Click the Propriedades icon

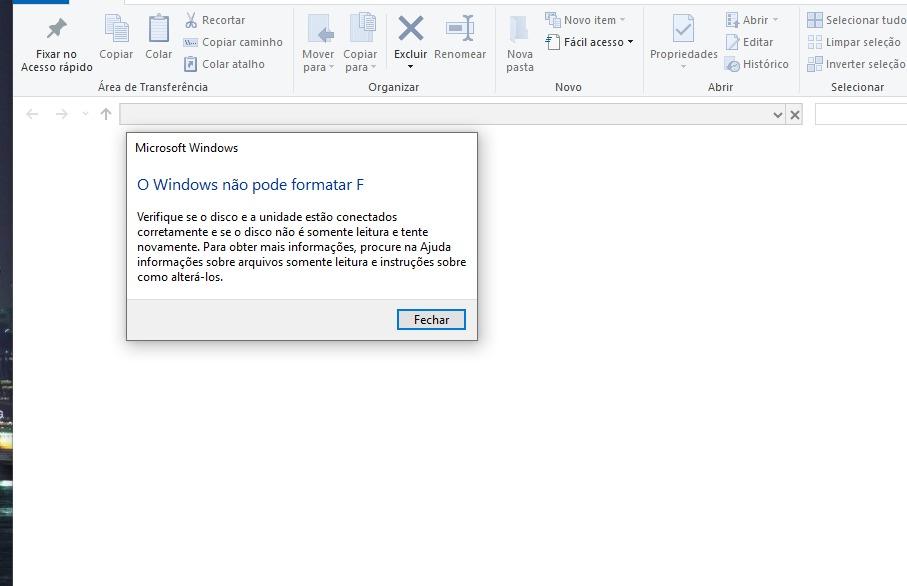[x=684, y=29]
